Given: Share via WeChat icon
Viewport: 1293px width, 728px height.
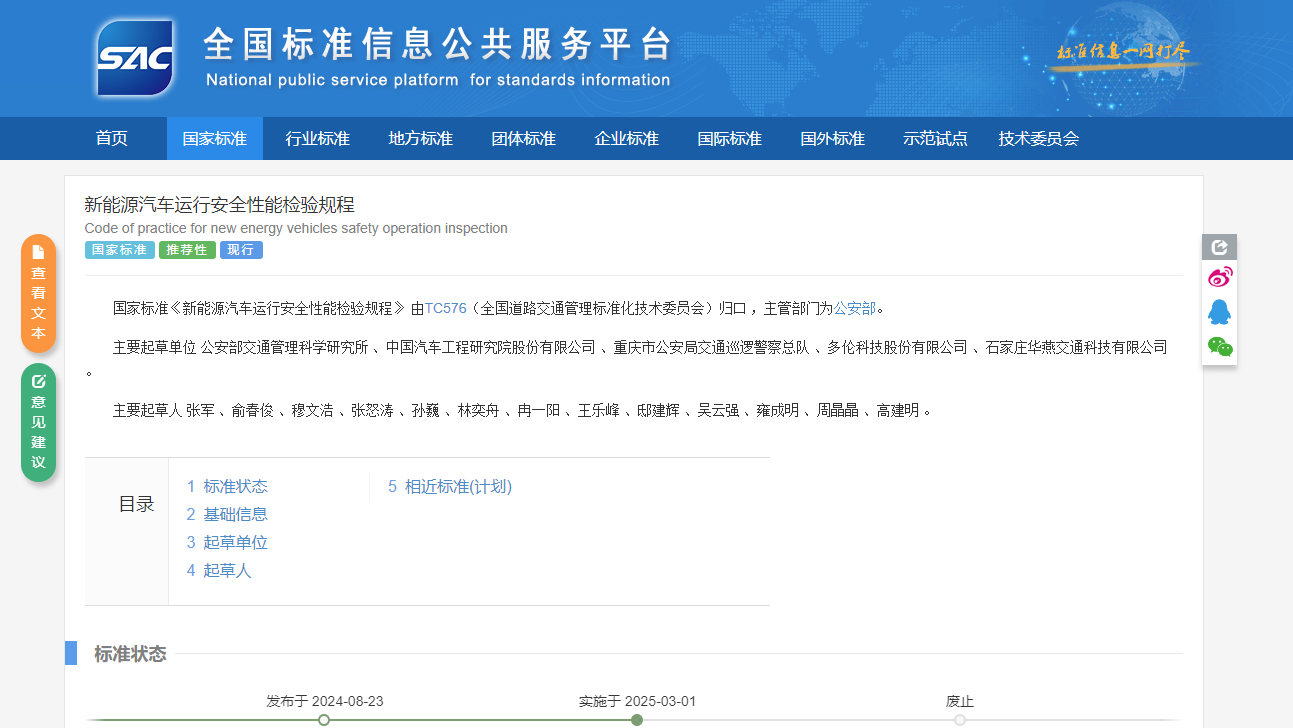Looking at the screenshot, I should 1219,347.
